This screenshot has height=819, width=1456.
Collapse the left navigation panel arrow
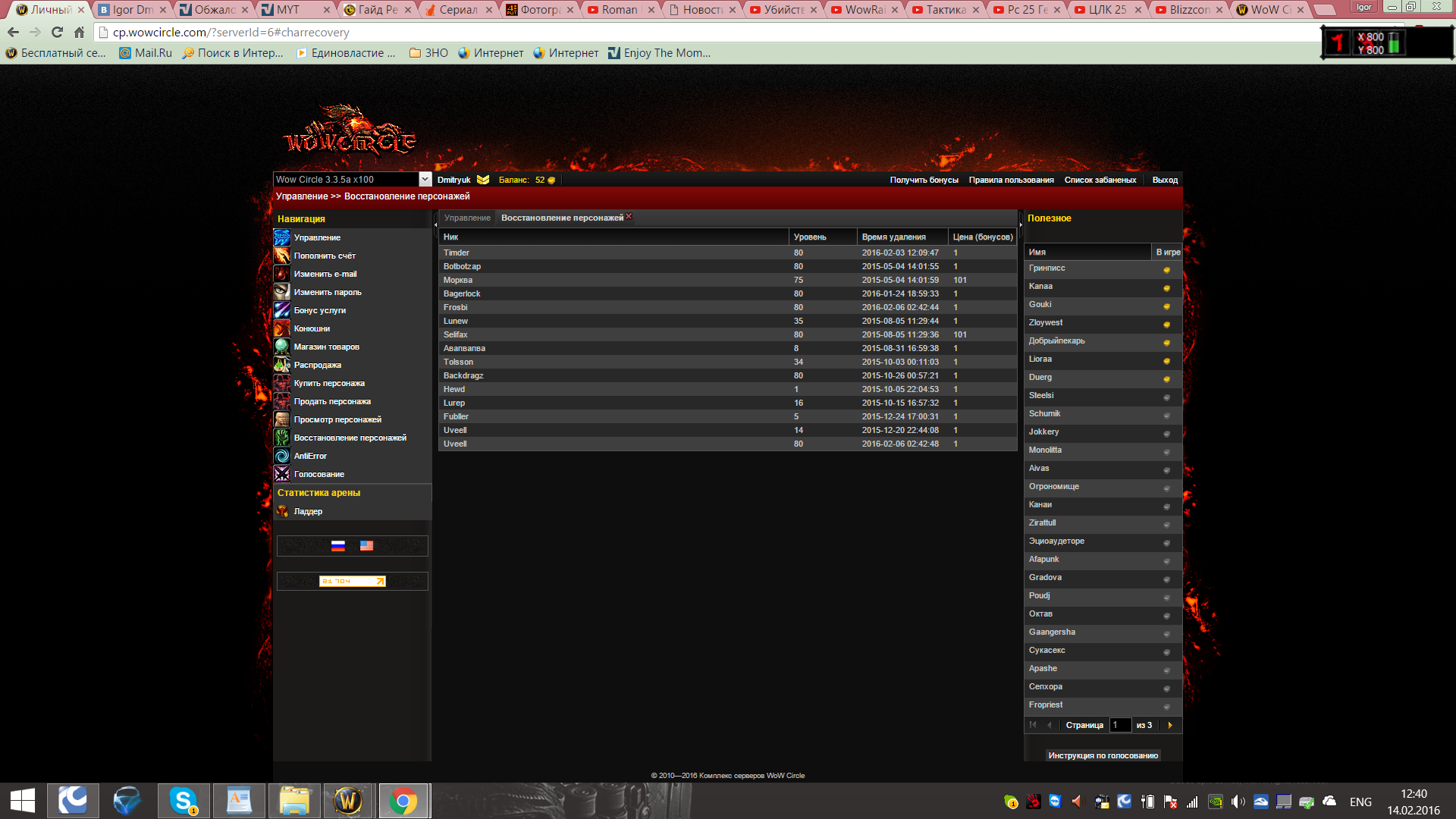tap(435, 224)
